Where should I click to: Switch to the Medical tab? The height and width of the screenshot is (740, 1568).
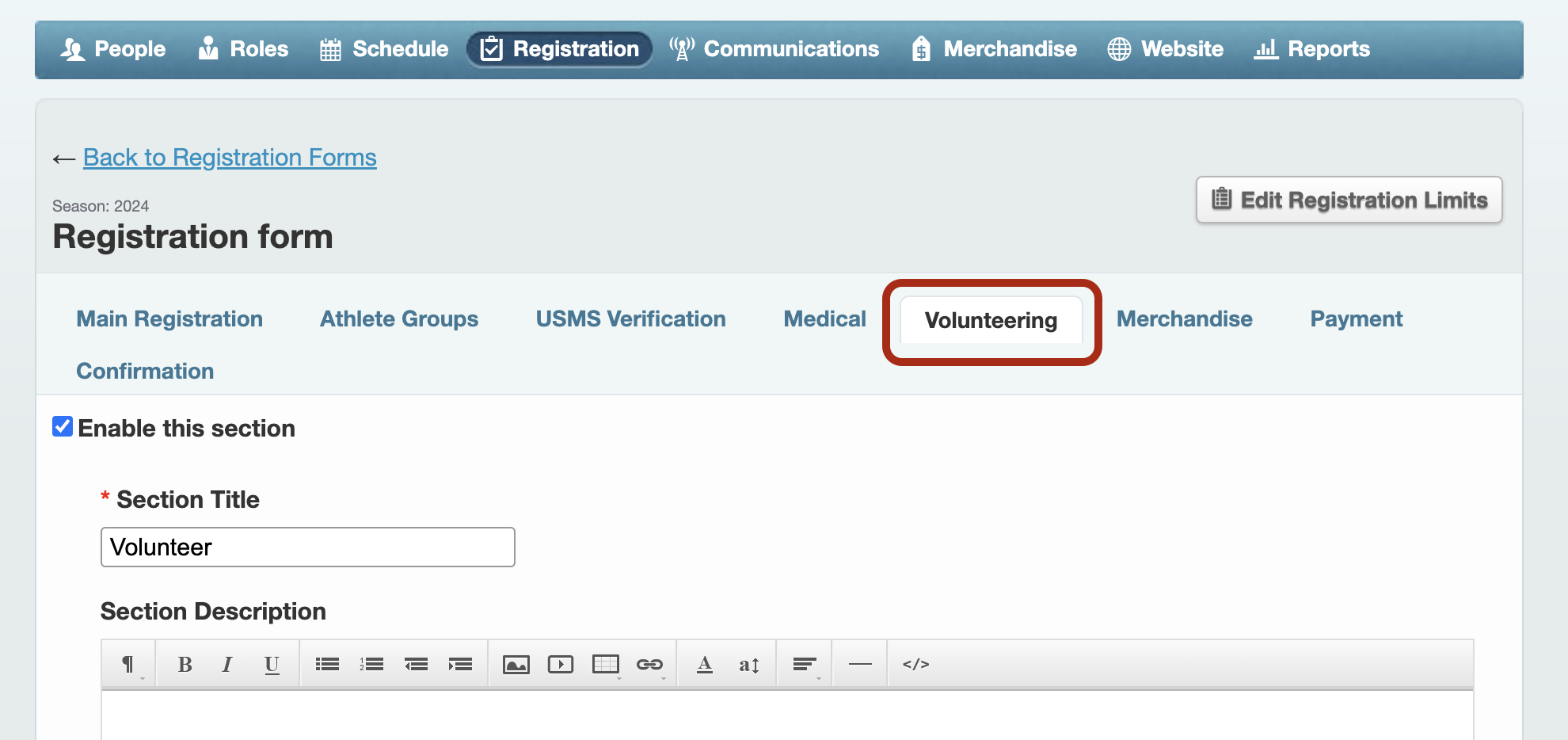[x=824, y=319]
